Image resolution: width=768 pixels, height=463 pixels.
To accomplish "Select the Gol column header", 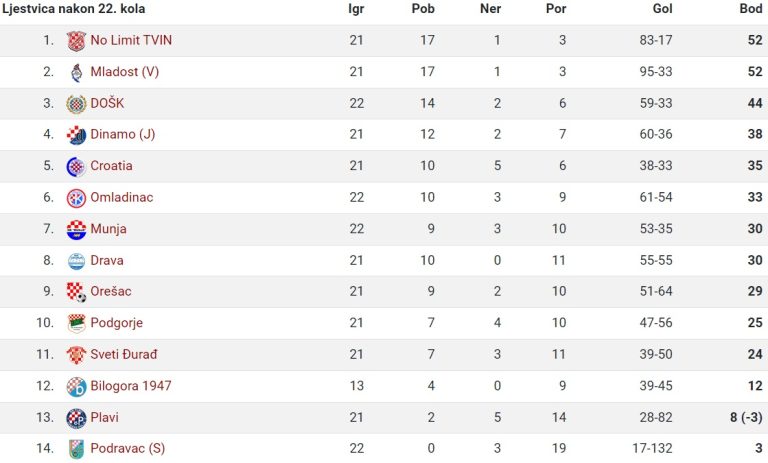I will pos(662,9).
